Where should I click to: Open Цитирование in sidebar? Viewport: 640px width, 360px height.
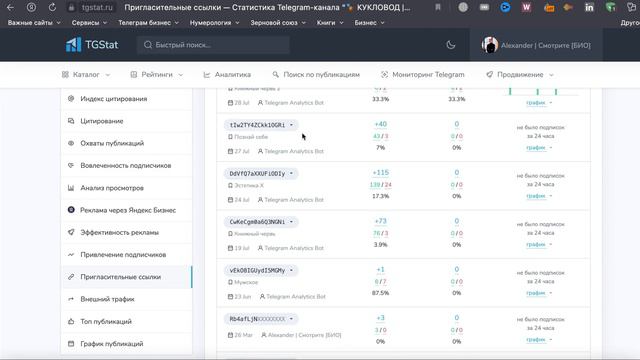pos(127,121)
